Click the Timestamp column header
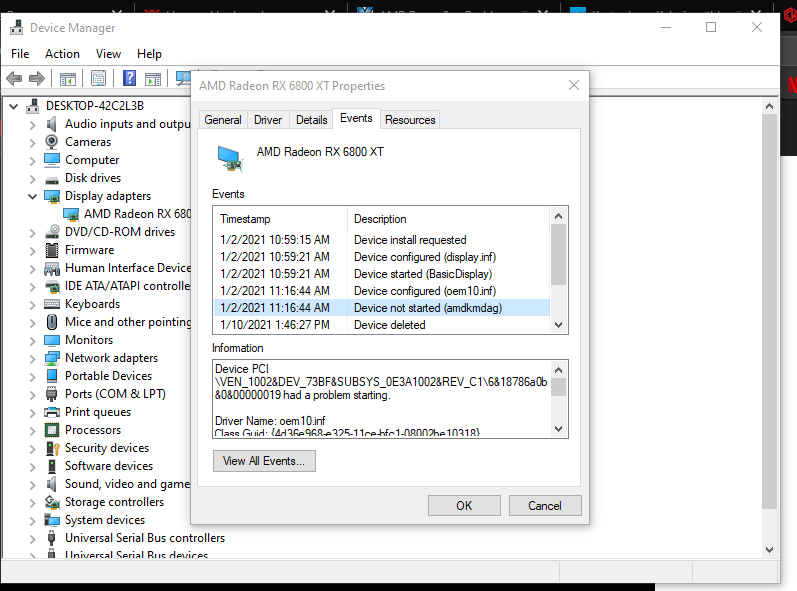This screenshot has width=797, height=591. tap(281, 219)
